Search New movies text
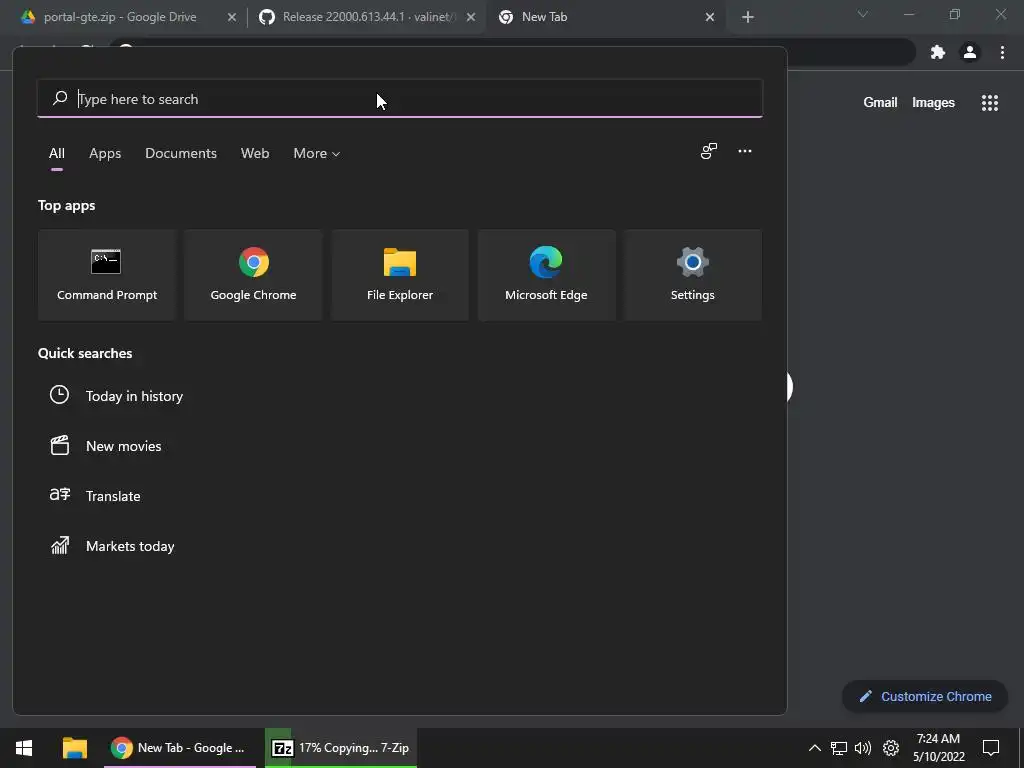Screen dimensions: 1024x768 click(x=123, y=446)
